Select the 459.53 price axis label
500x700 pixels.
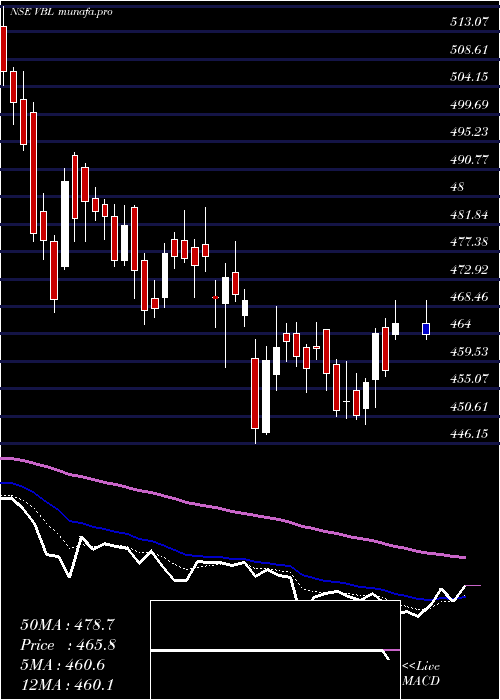point(468,352)
